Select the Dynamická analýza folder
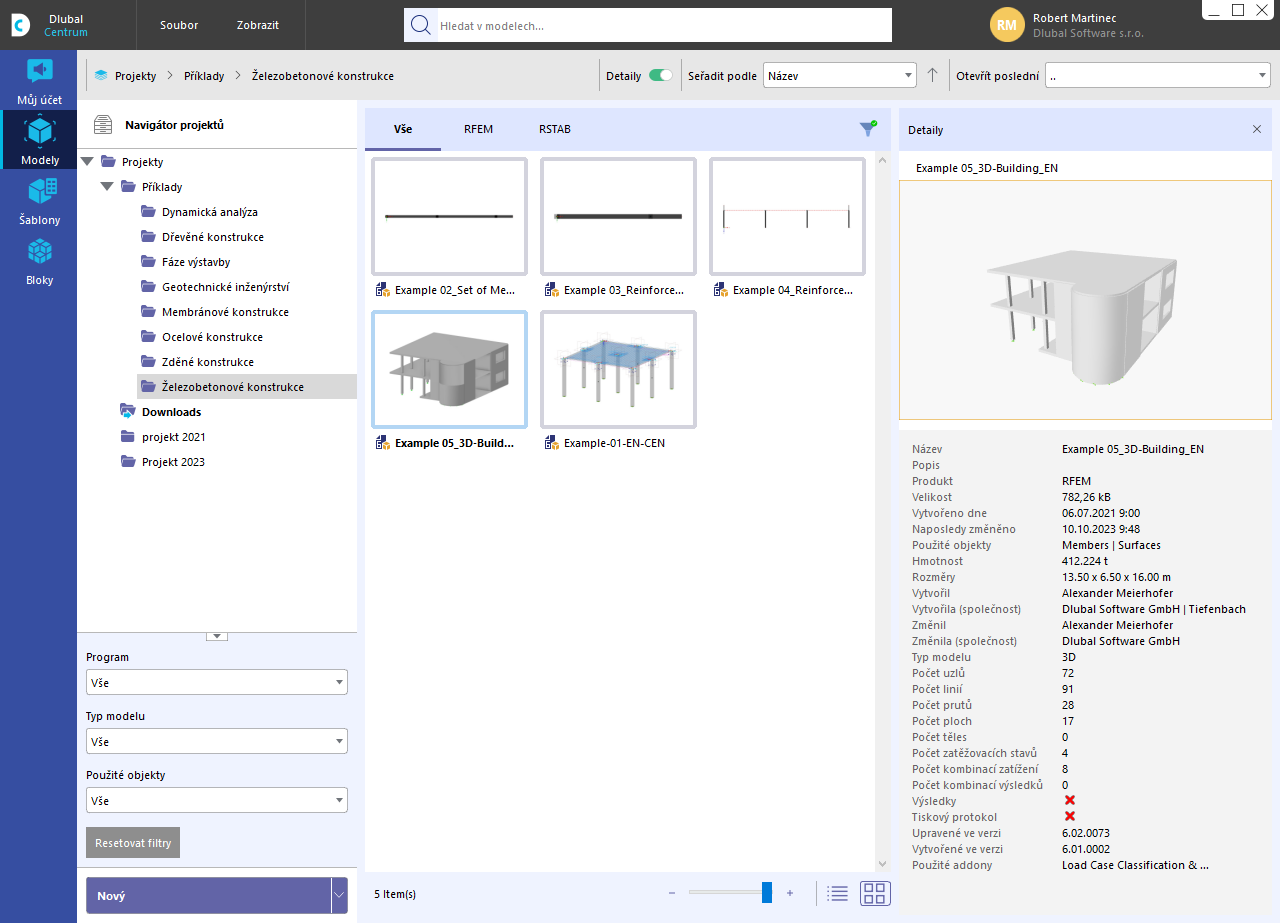Viewport: 1280px width, 923px height. [x=209, y=212]
